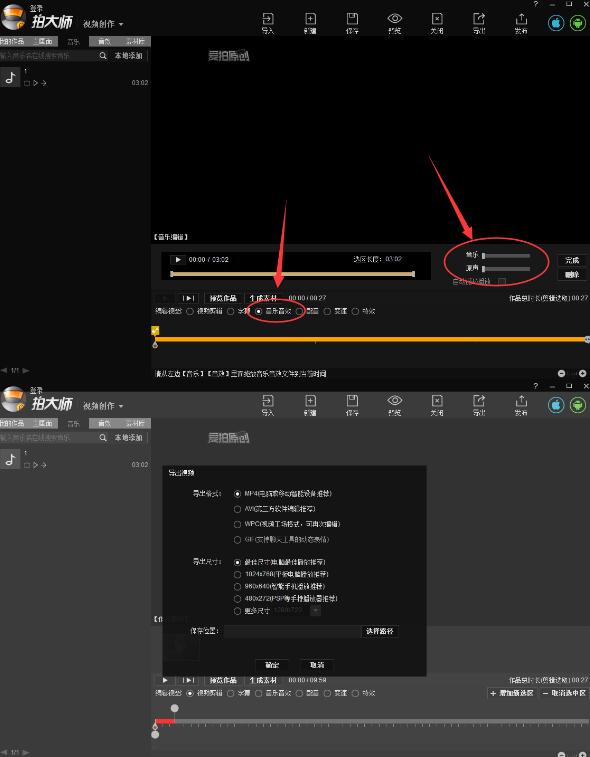Click search magnifier icon in music-editing window

pos(103,56)
